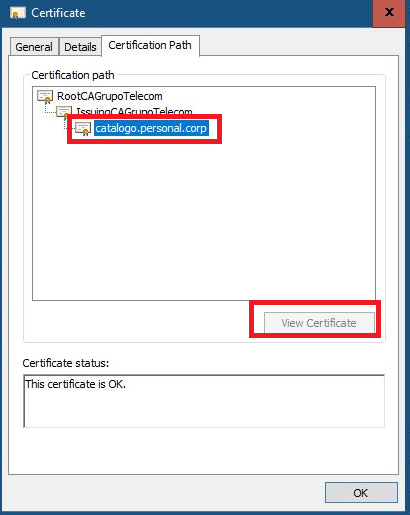Select the IssuingCAGrupoTelecom tree entry
The width and height of the screenshot is (410, 515).
click(x=134, y=111)
